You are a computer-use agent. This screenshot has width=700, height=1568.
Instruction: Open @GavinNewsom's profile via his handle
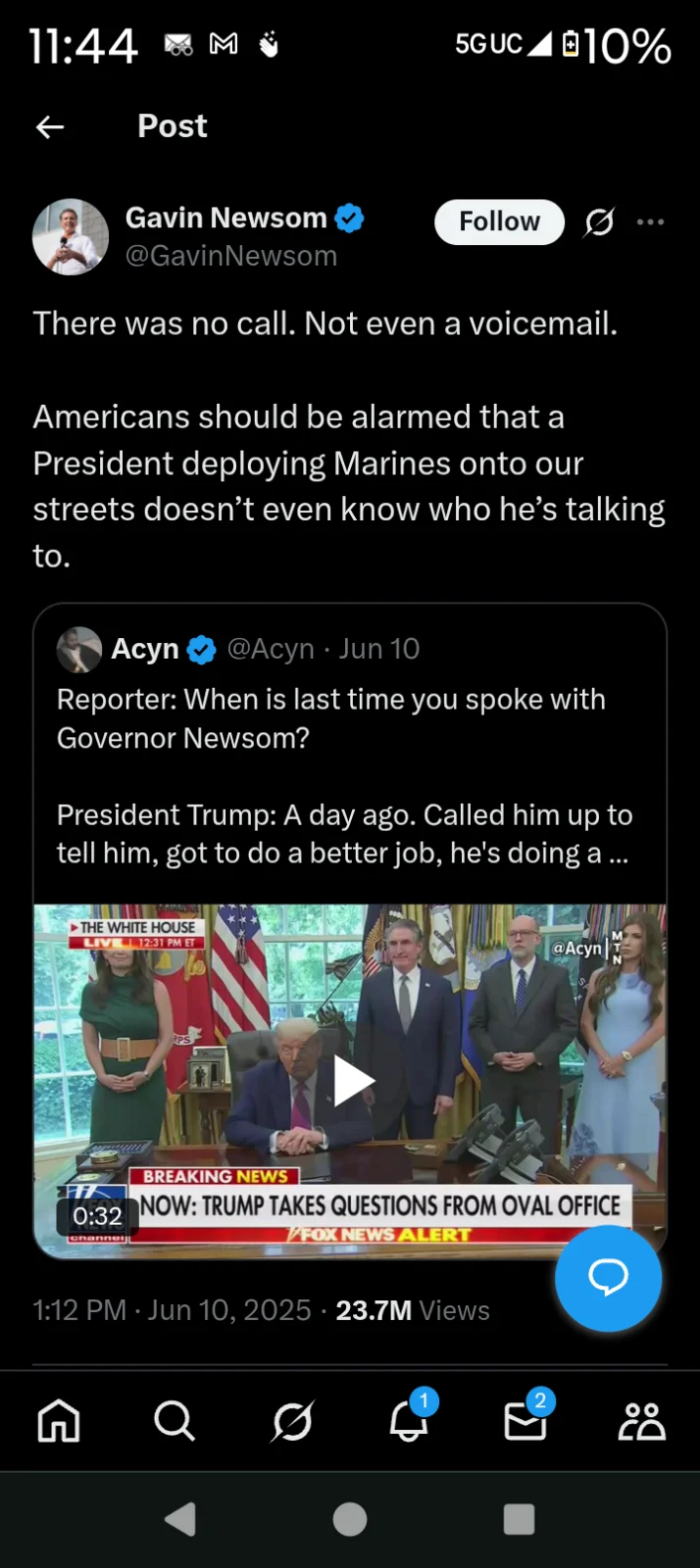[x=232, y=256]
